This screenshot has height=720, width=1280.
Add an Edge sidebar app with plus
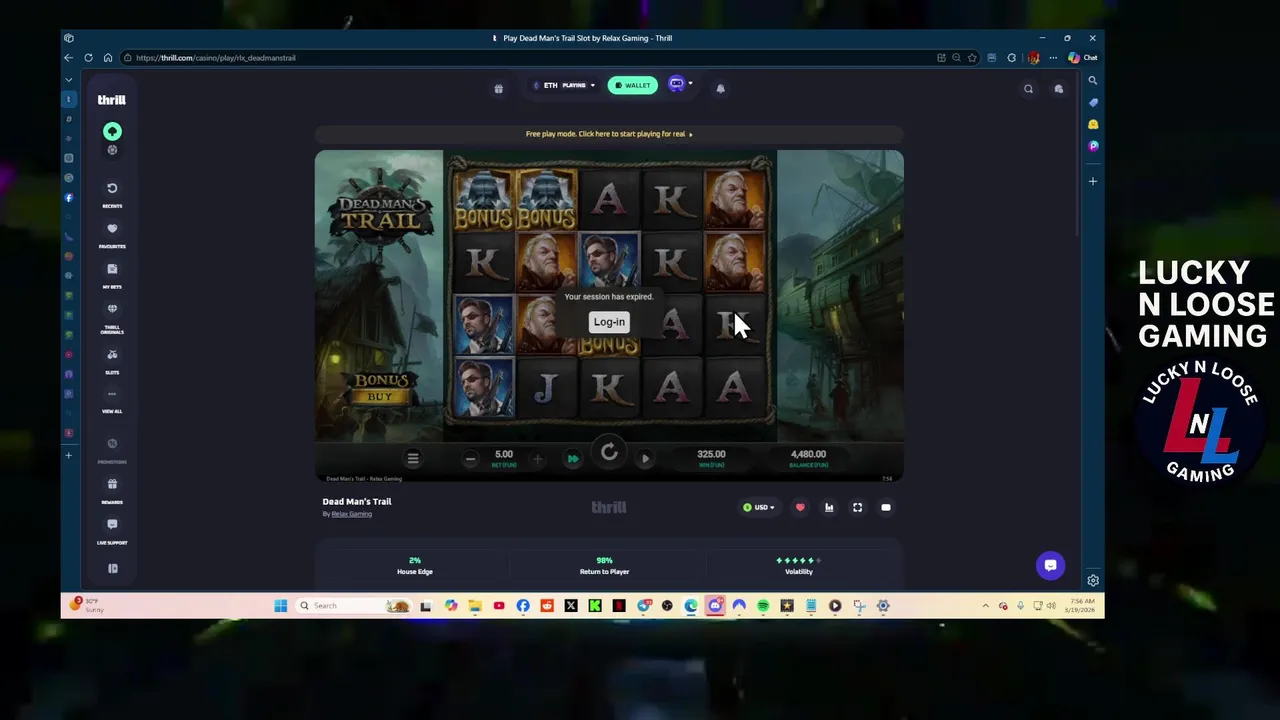pyautogui.click(x=1093, y=181)
